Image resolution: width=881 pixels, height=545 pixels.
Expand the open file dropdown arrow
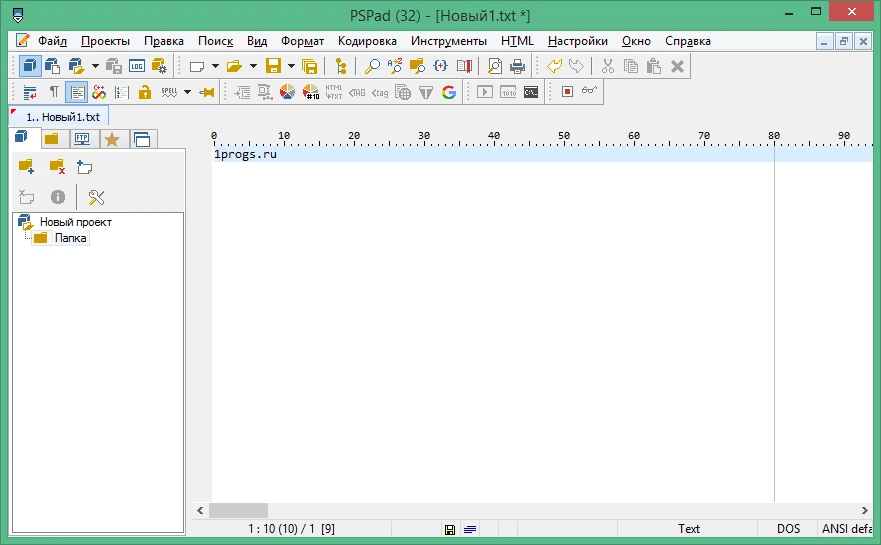pyautogui.click(x=253, y=66)
